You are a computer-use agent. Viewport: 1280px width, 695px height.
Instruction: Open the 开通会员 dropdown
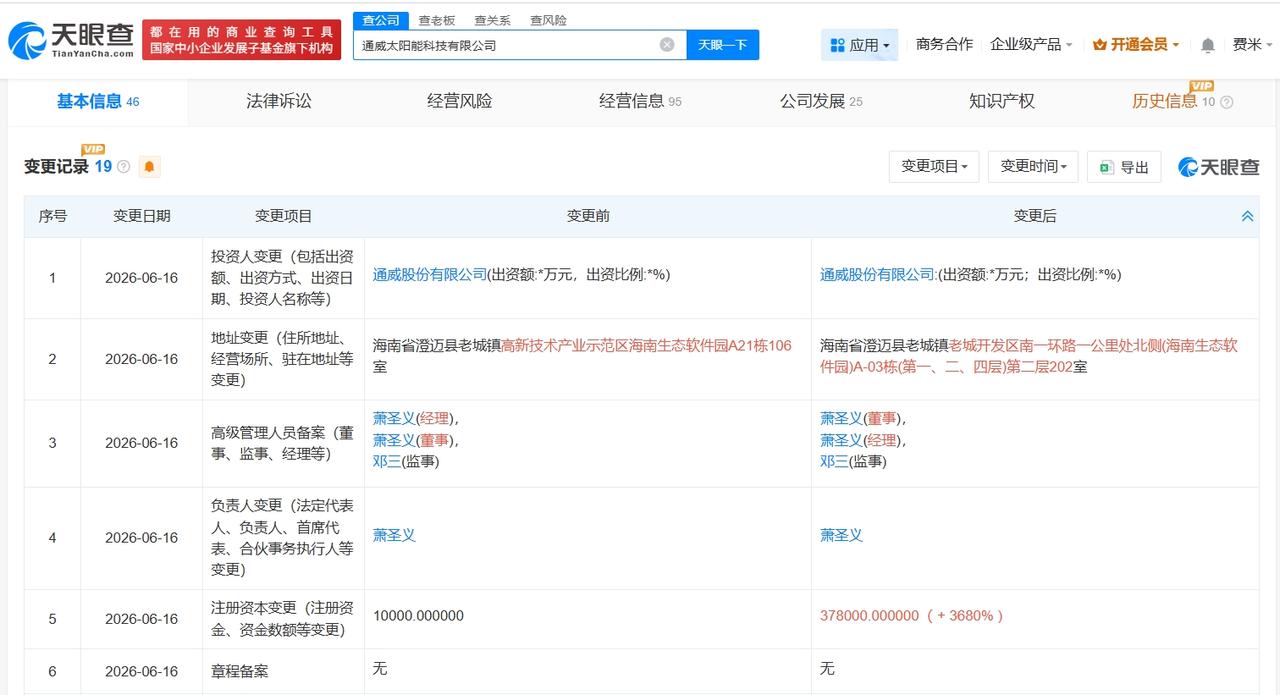pyautogui.click(x=1136, y=45)
